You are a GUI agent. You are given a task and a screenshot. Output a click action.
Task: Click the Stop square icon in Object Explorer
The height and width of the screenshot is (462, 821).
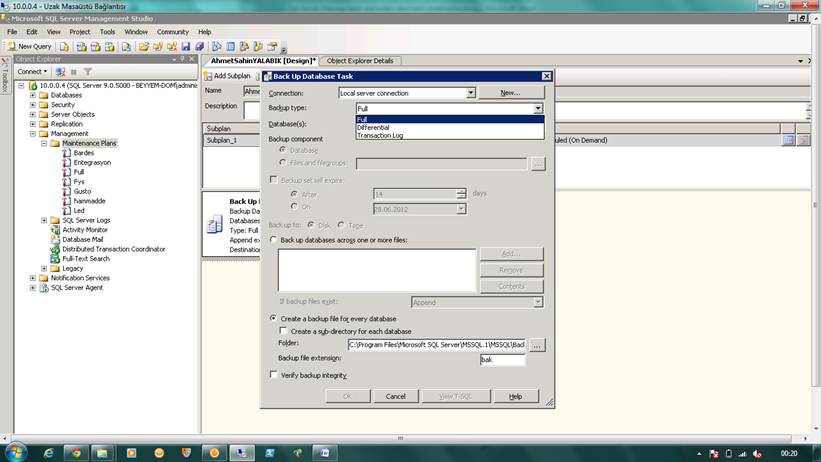tap(74, 72)
